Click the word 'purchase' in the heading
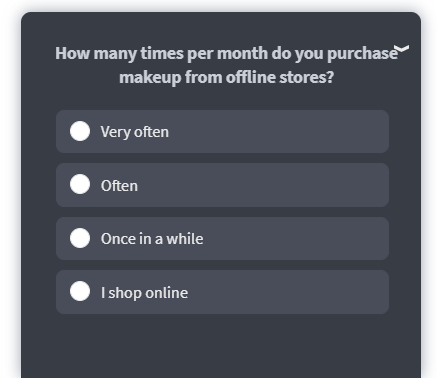Viewport: 437px width, 387px height. (x=363, y=54)
